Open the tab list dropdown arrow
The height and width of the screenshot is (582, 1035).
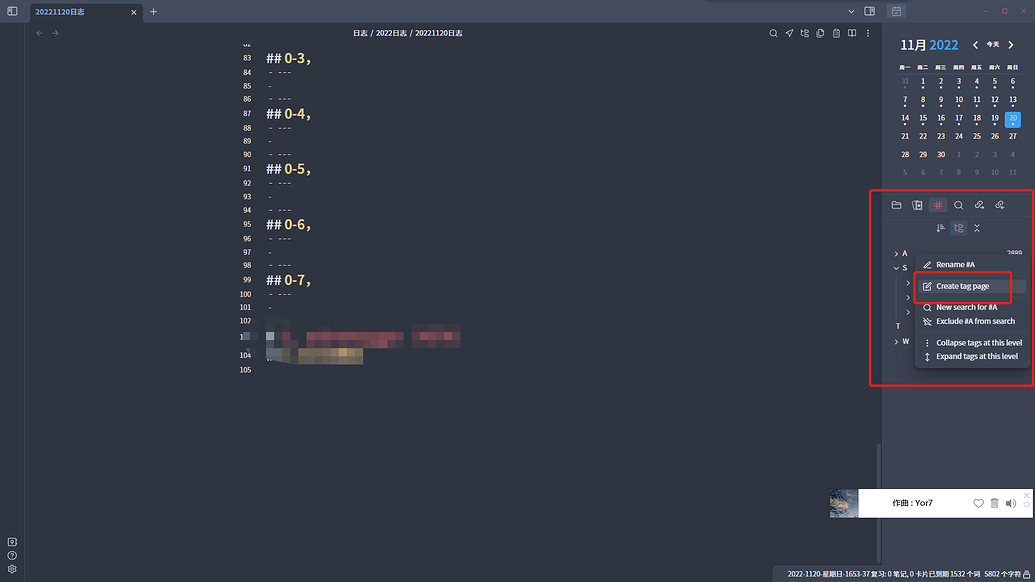851,11
